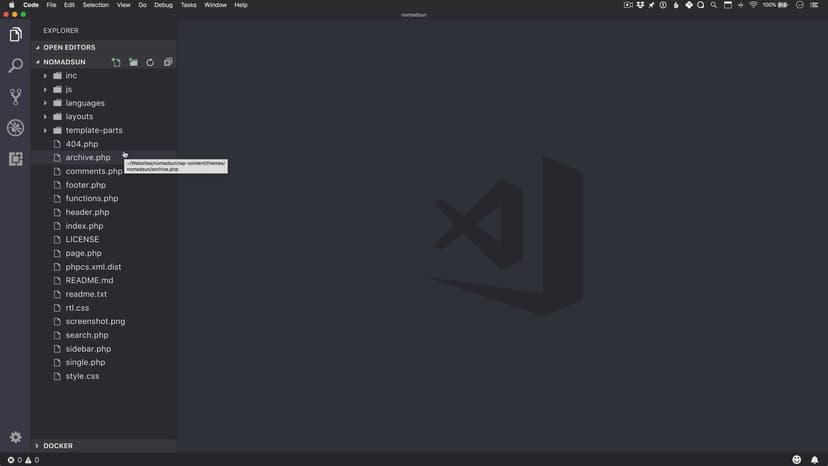Click the New Folder icon in explorer
The image size is (828, 466).
click(133, 62)
